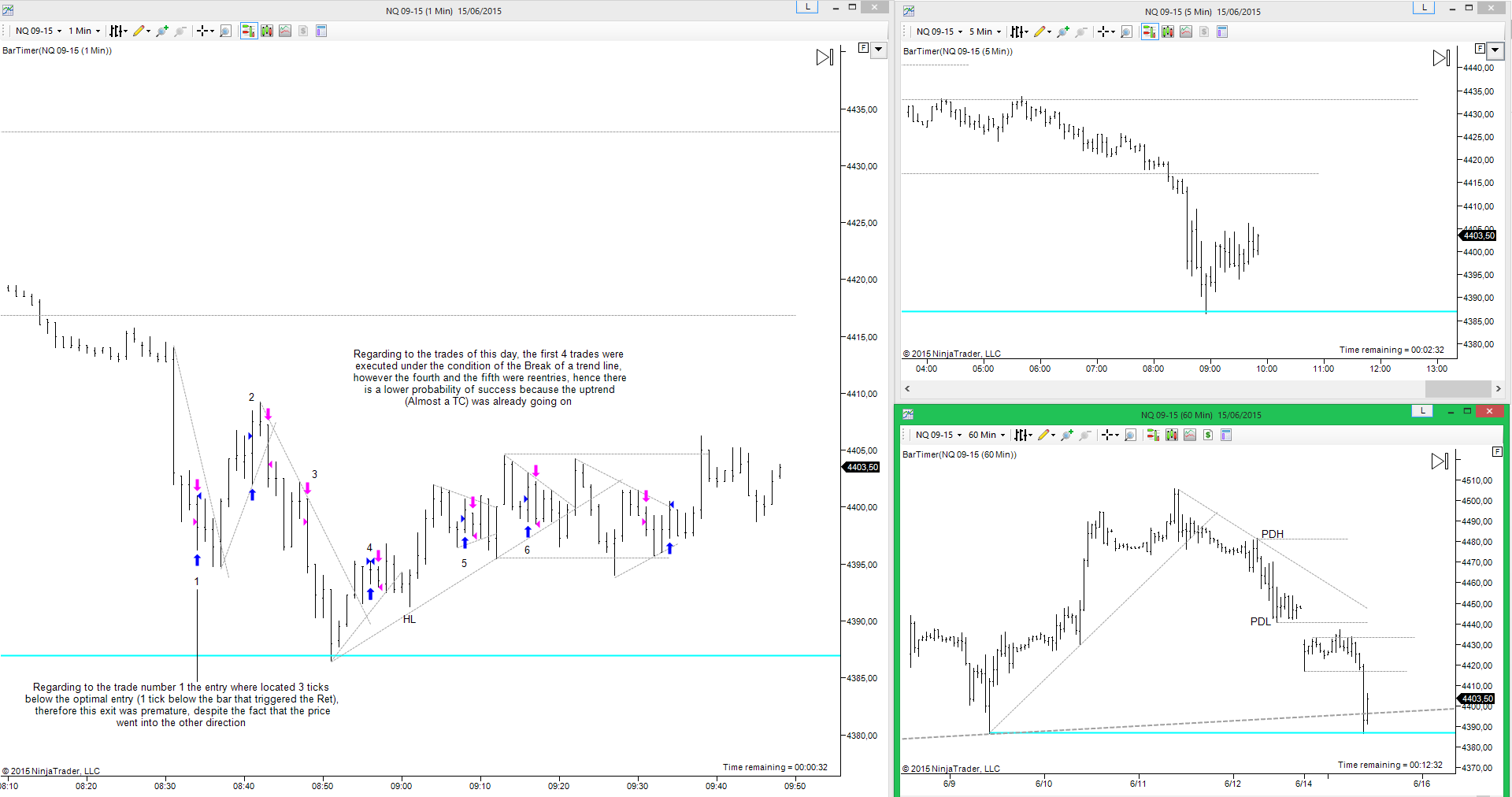The height and width of the screenshot is (797, 1512).
Task: Open price axis dropdown arrow on 5 Min chart
Action: [x=1495, y=50]
